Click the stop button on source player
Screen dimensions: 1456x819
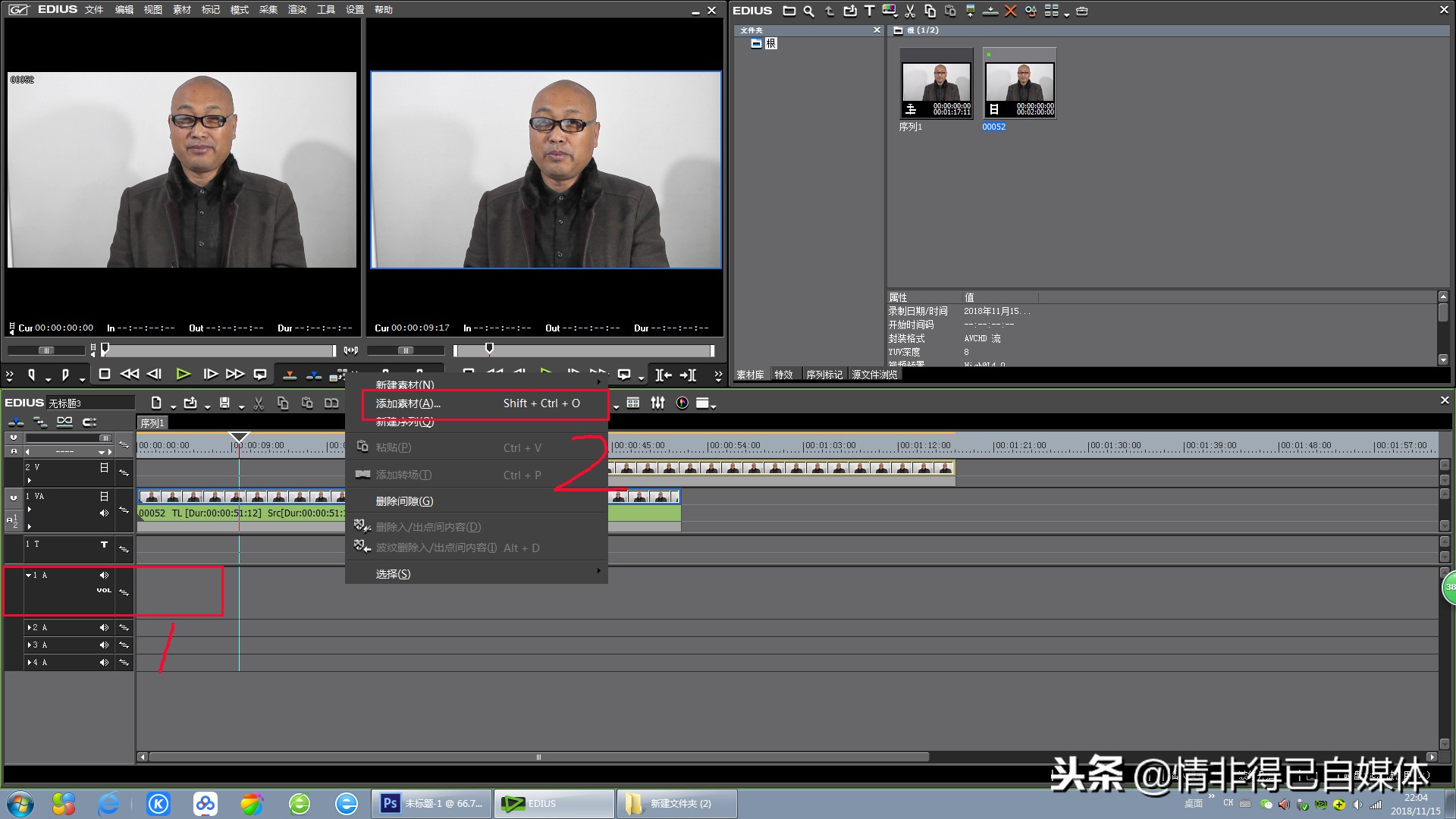pyautogui.click(x=105, y=374)
